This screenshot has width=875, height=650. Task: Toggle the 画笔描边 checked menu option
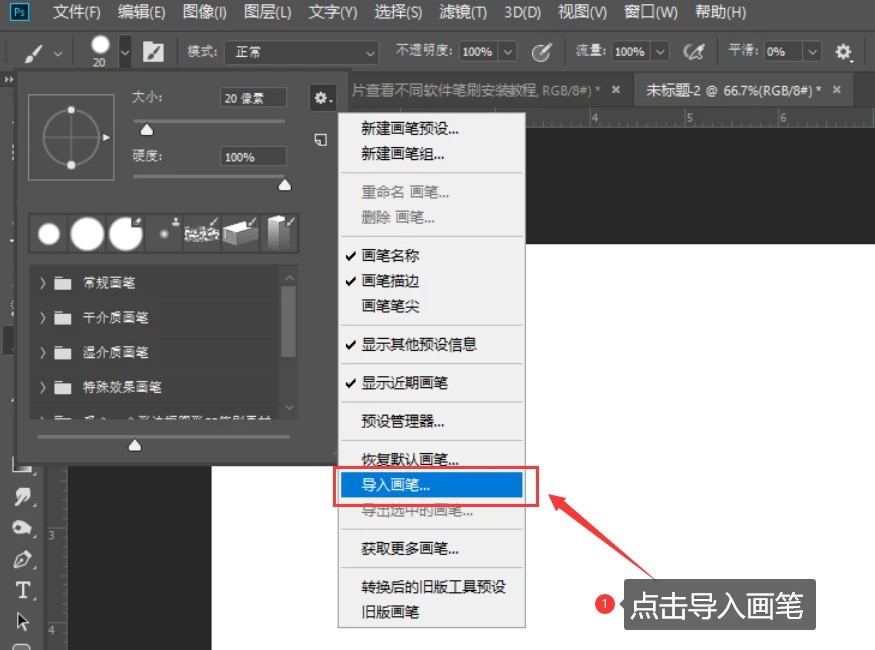click(390, 281)
